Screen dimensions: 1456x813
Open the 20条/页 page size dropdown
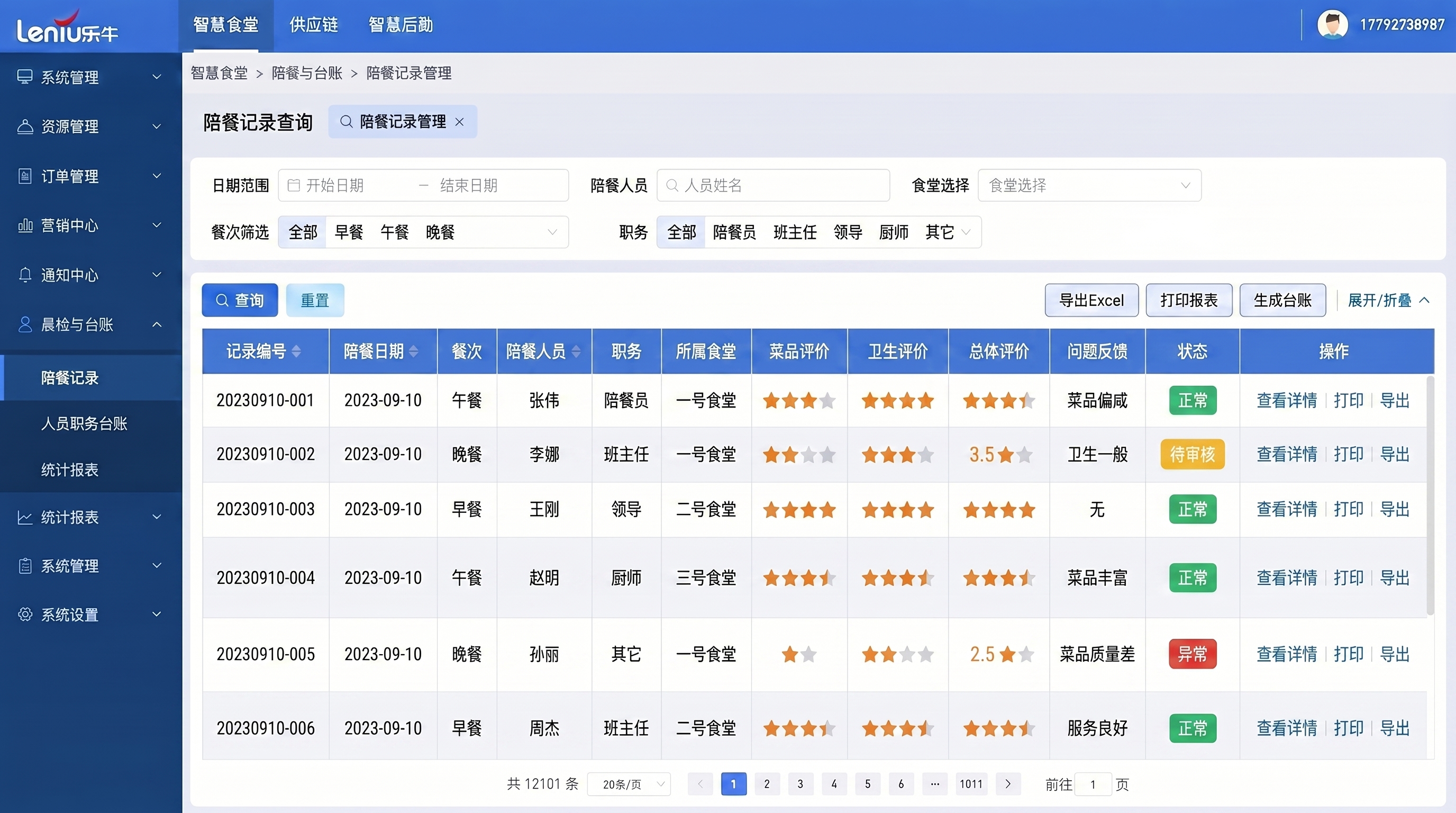coord(629,784)
